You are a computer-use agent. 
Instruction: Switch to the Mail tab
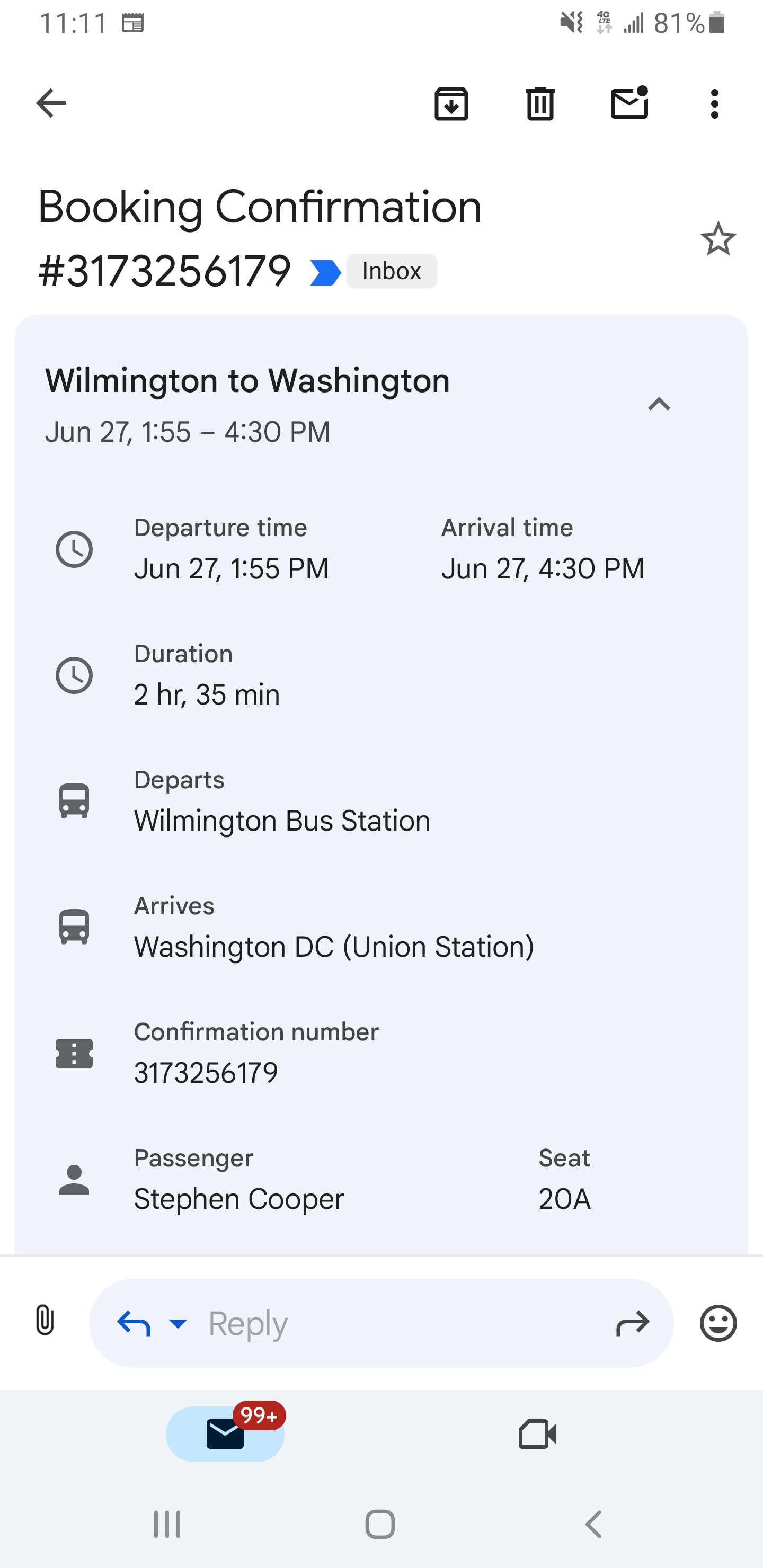click(x=225, y=1434)
